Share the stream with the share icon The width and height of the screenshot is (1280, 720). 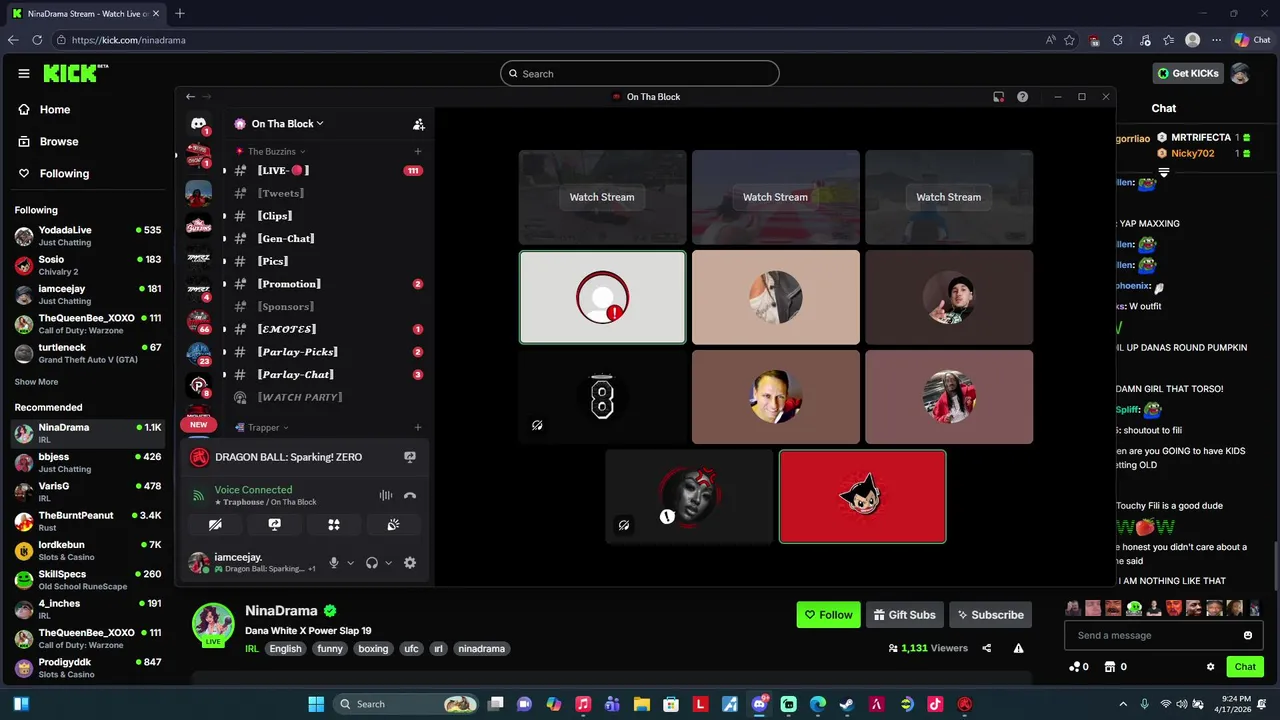[x=987, y=648]
